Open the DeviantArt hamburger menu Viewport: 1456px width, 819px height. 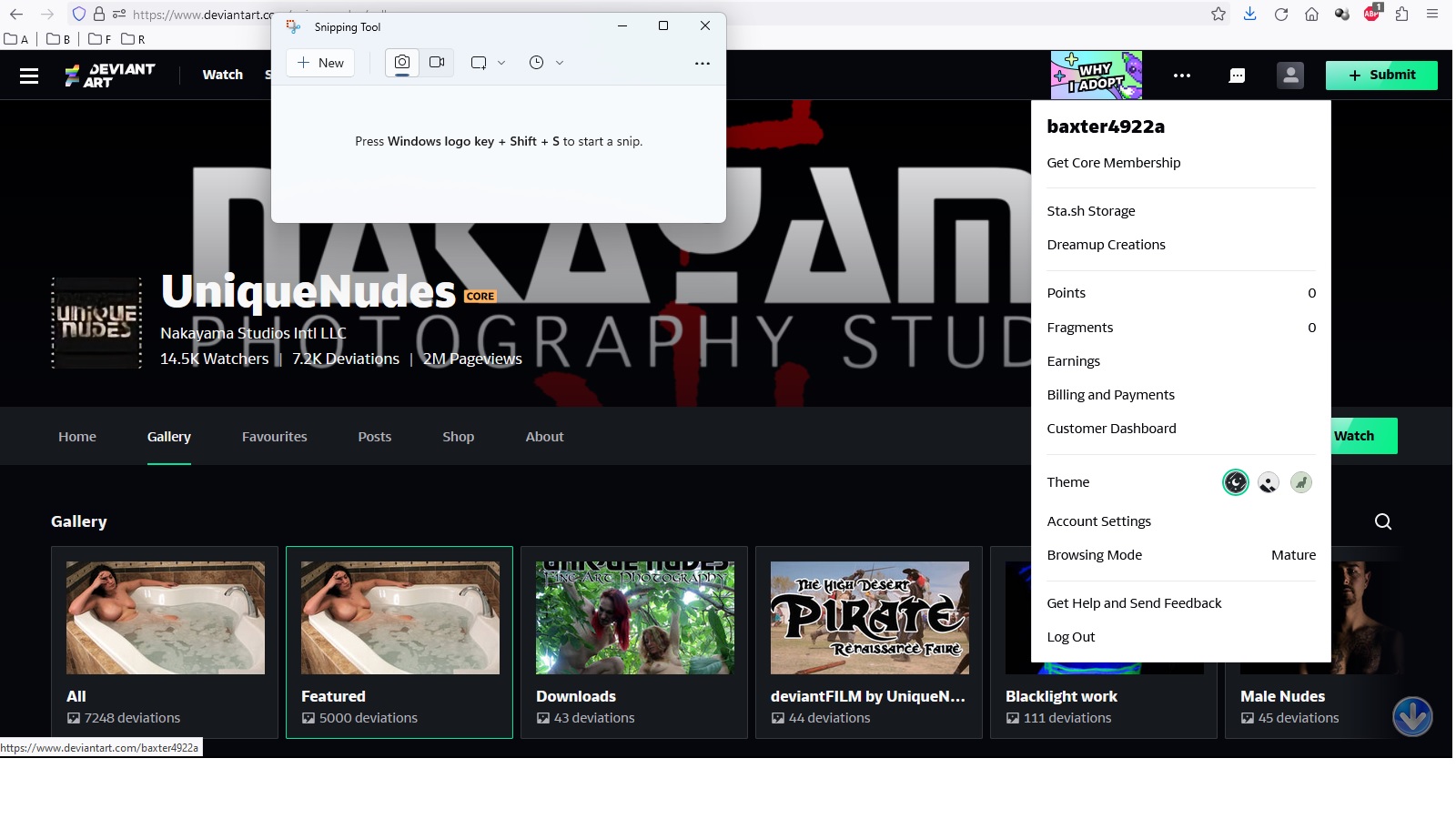29,76
